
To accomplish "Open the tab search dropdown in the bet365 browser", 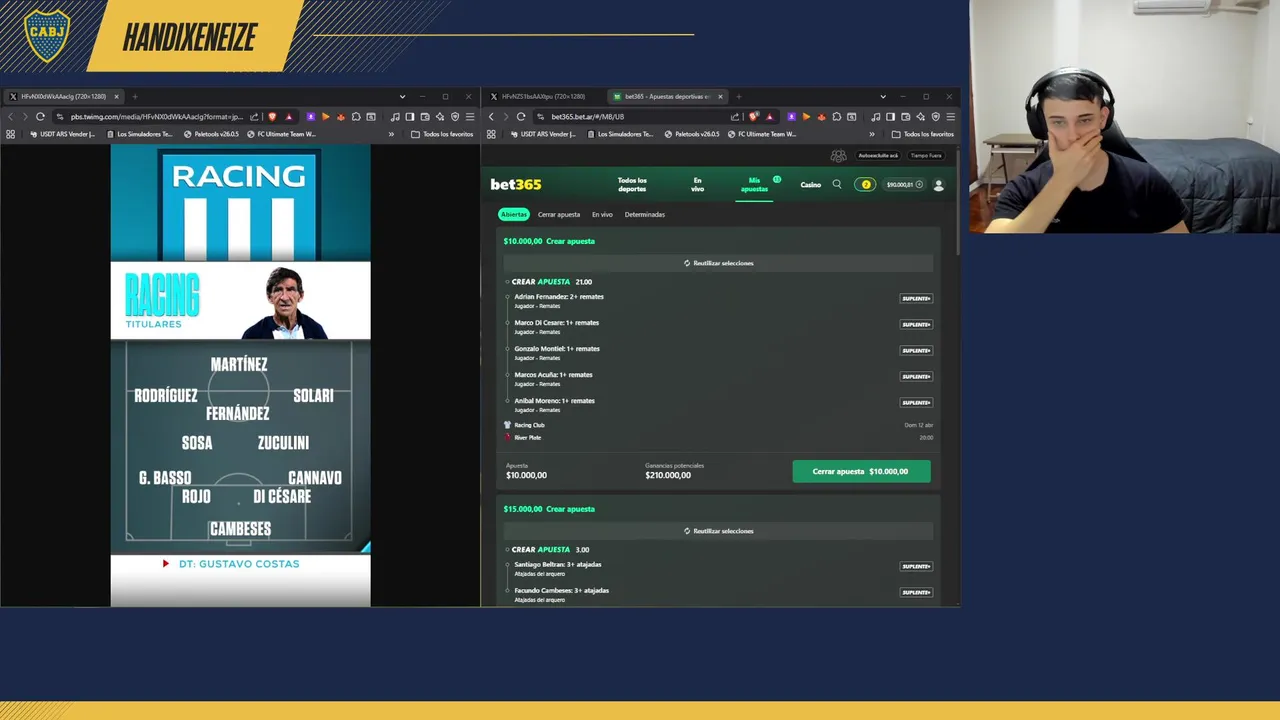I will pos(883,97).
